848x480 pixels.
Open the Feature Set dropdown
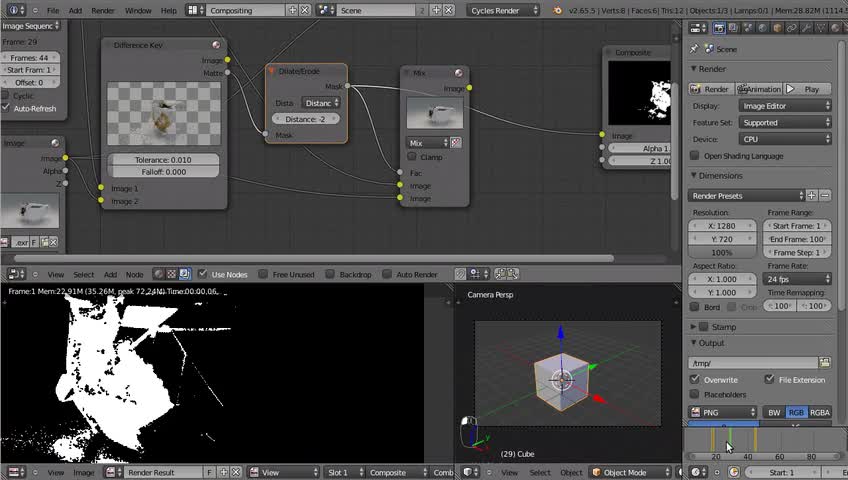(784, 122)
